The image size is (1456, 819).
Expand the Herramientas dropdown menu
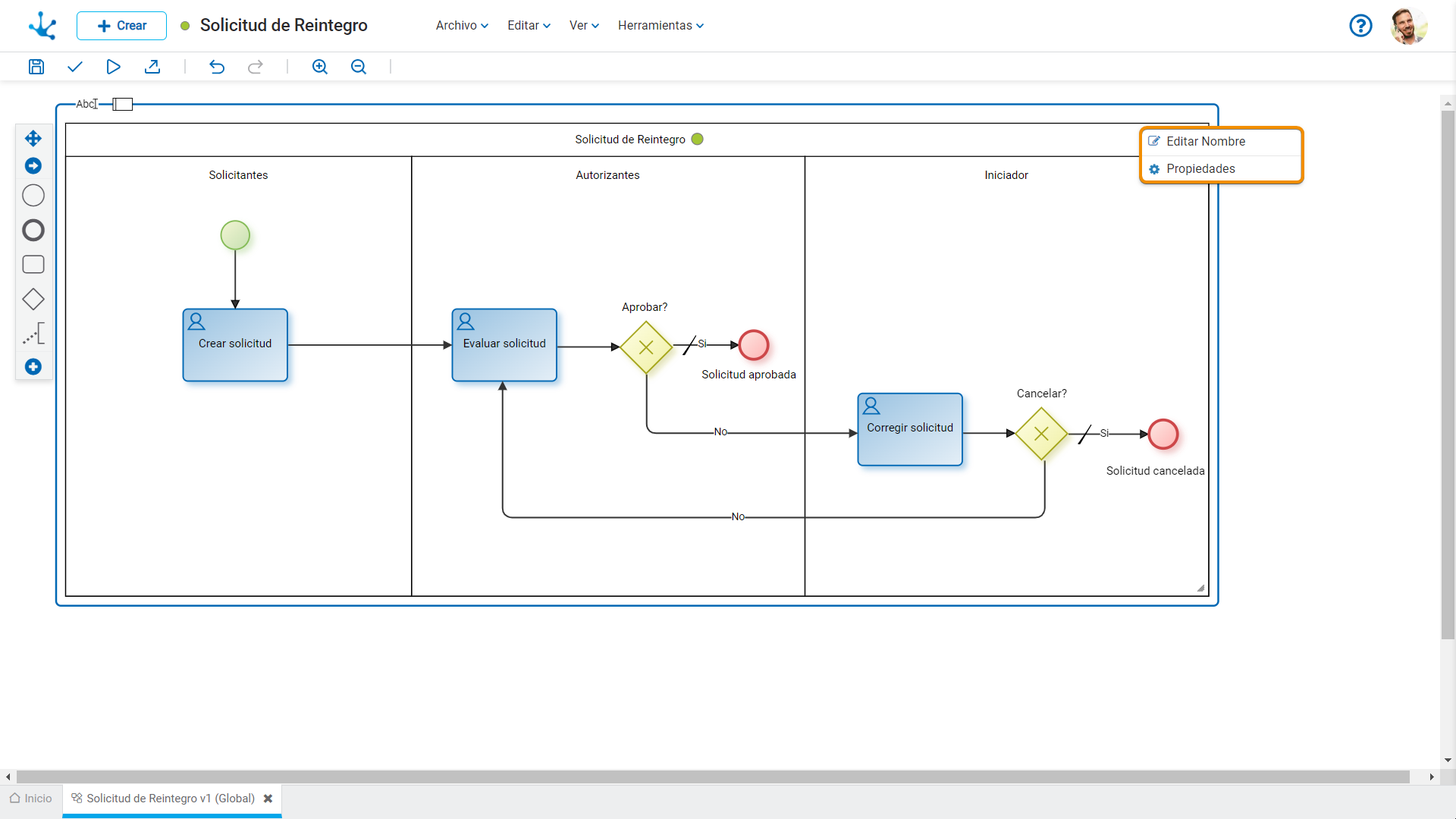click(661, 25)
